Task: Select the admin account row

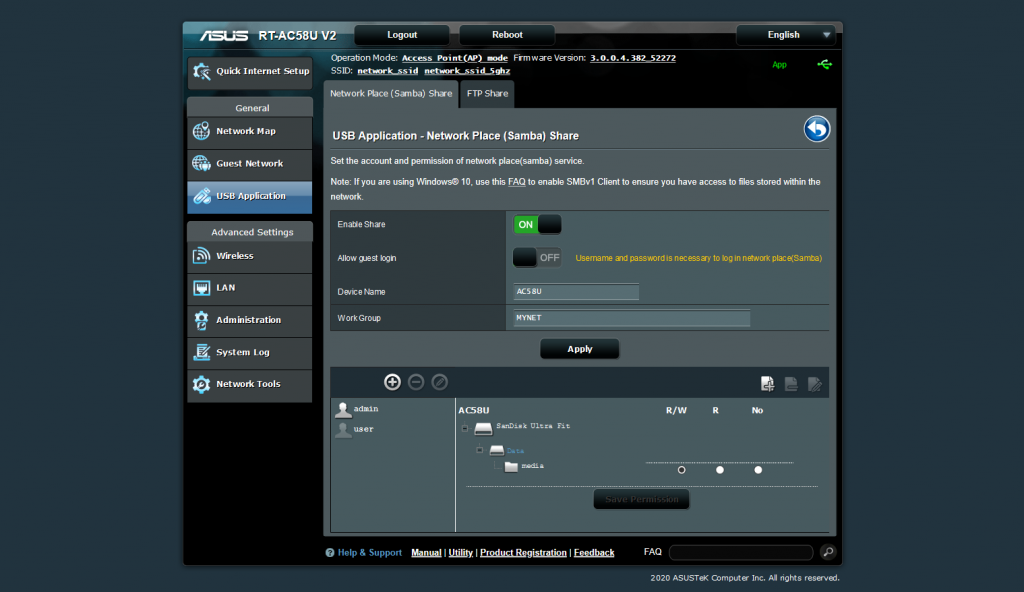Action: 357,409
